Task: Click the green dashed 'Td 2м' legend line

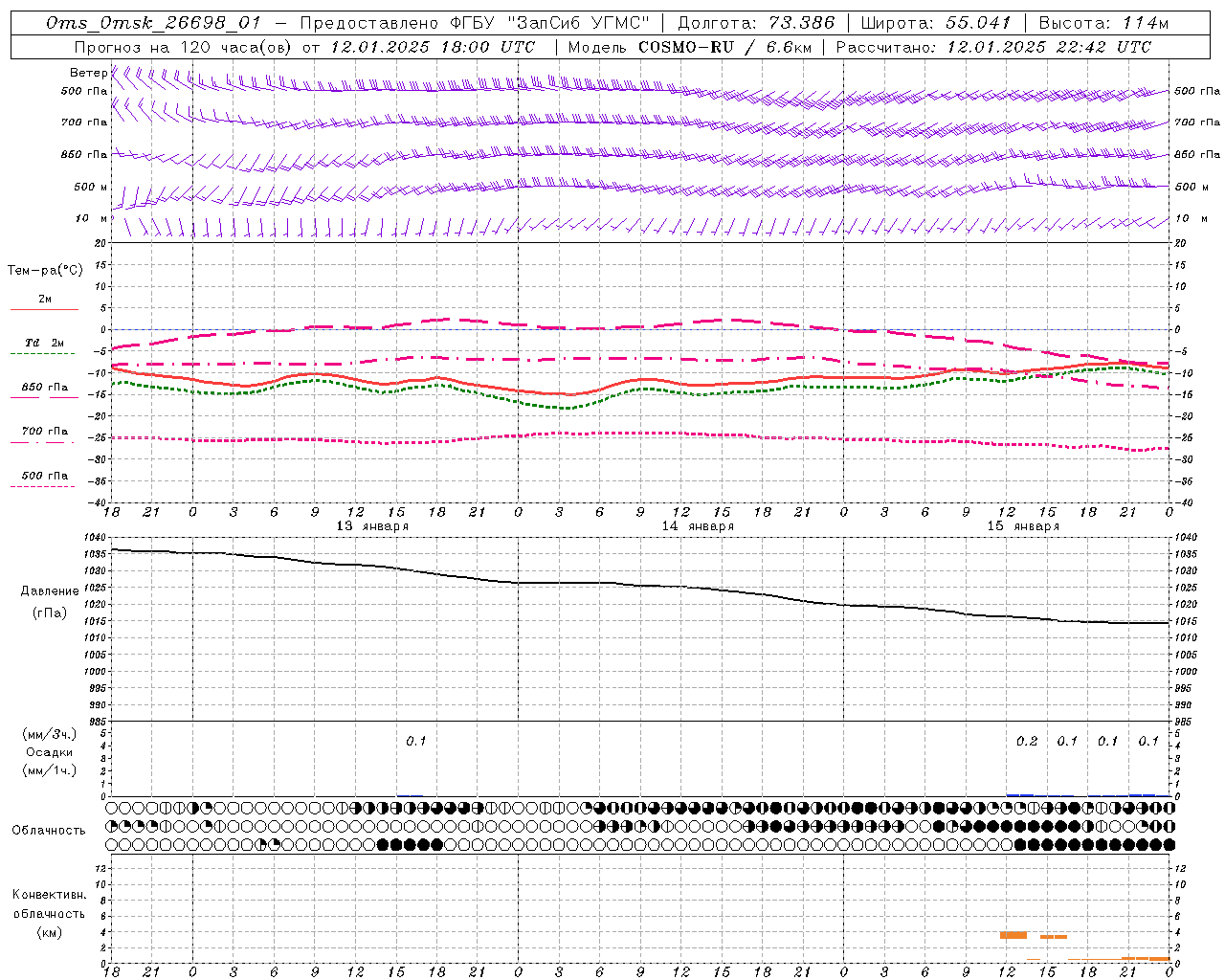Action: point(43,353)
